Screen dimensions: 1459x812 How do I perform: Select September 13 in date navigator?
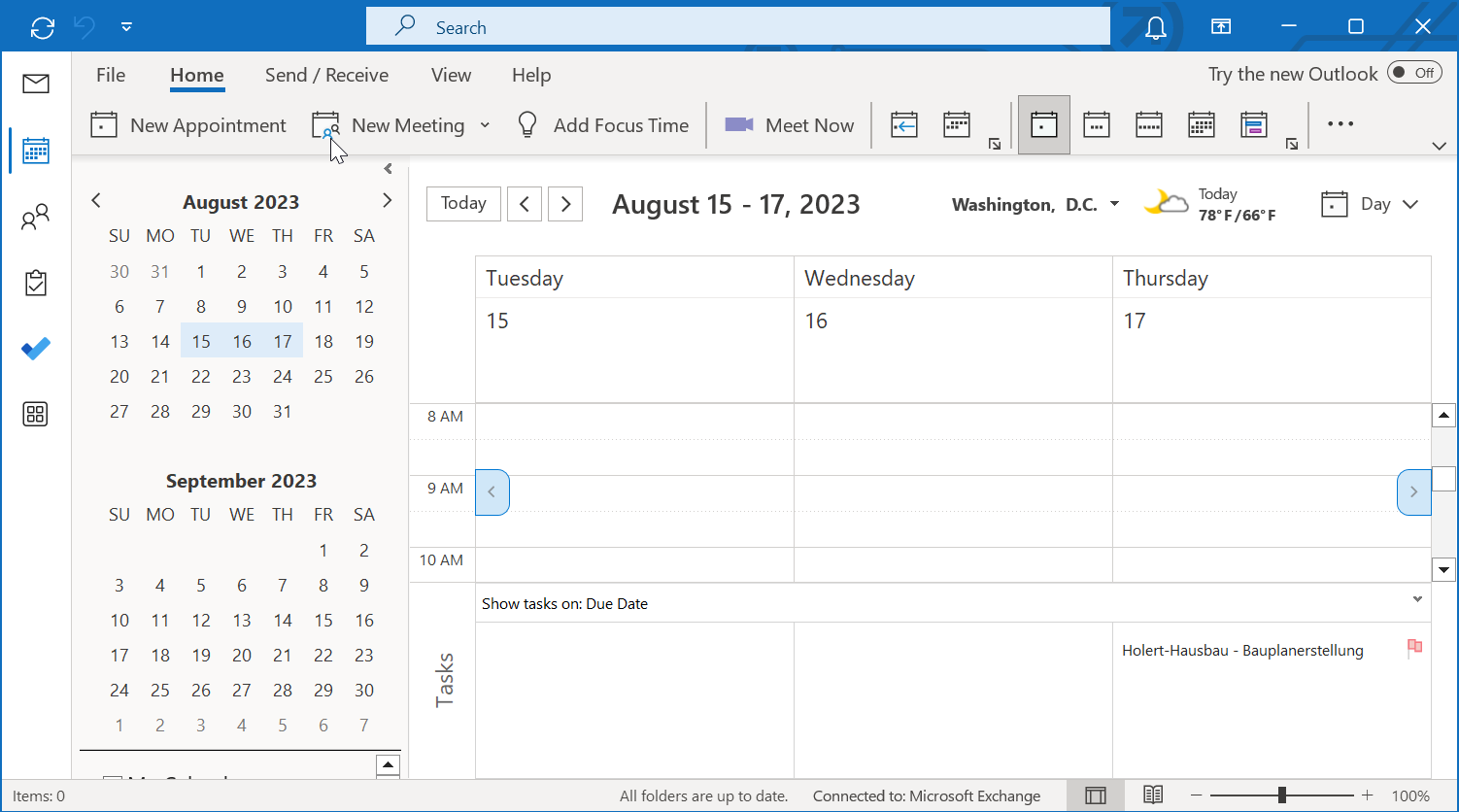pos(242,620)
